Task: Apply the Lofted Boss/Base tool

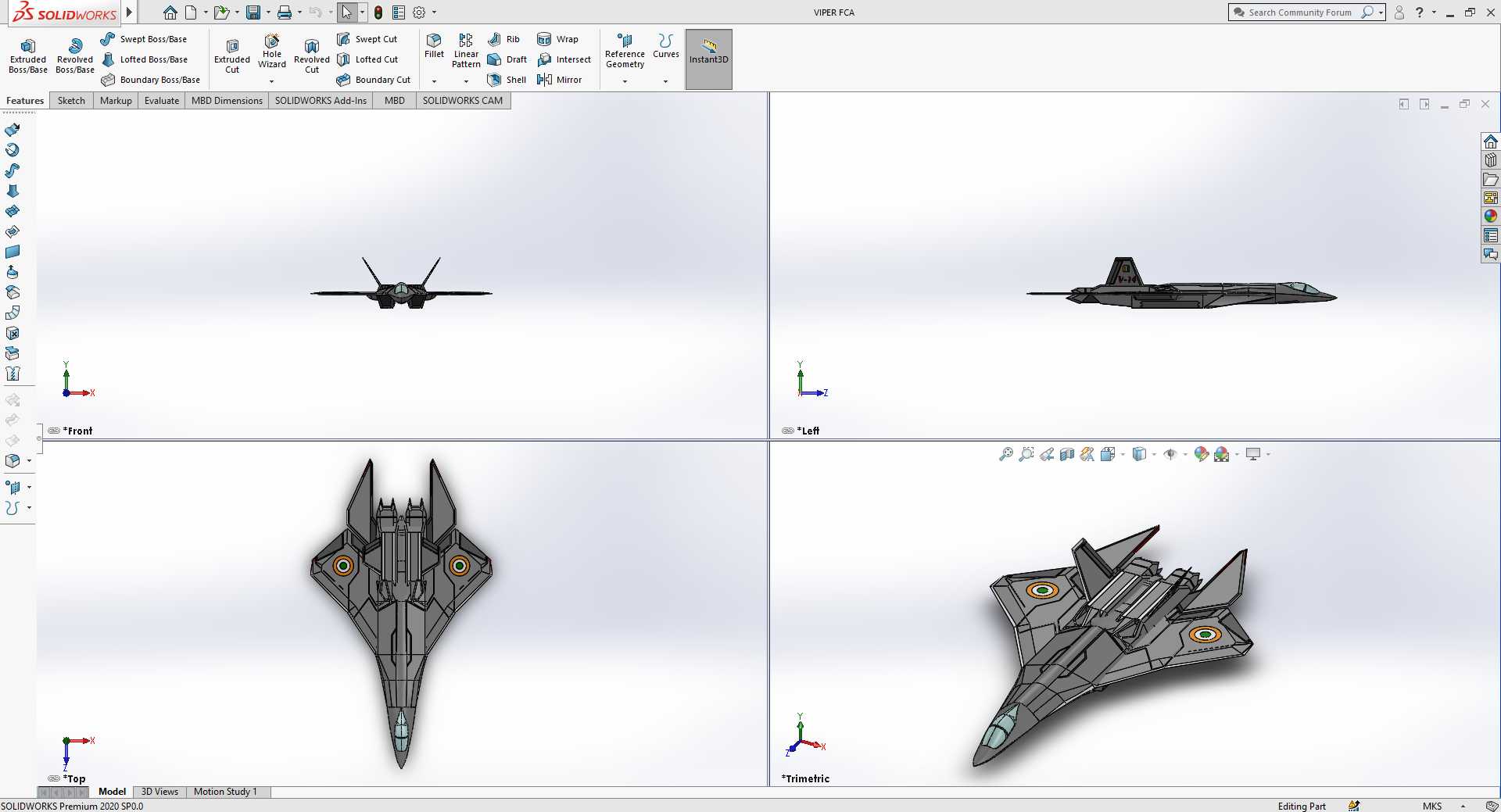Action: coord(145,59)
